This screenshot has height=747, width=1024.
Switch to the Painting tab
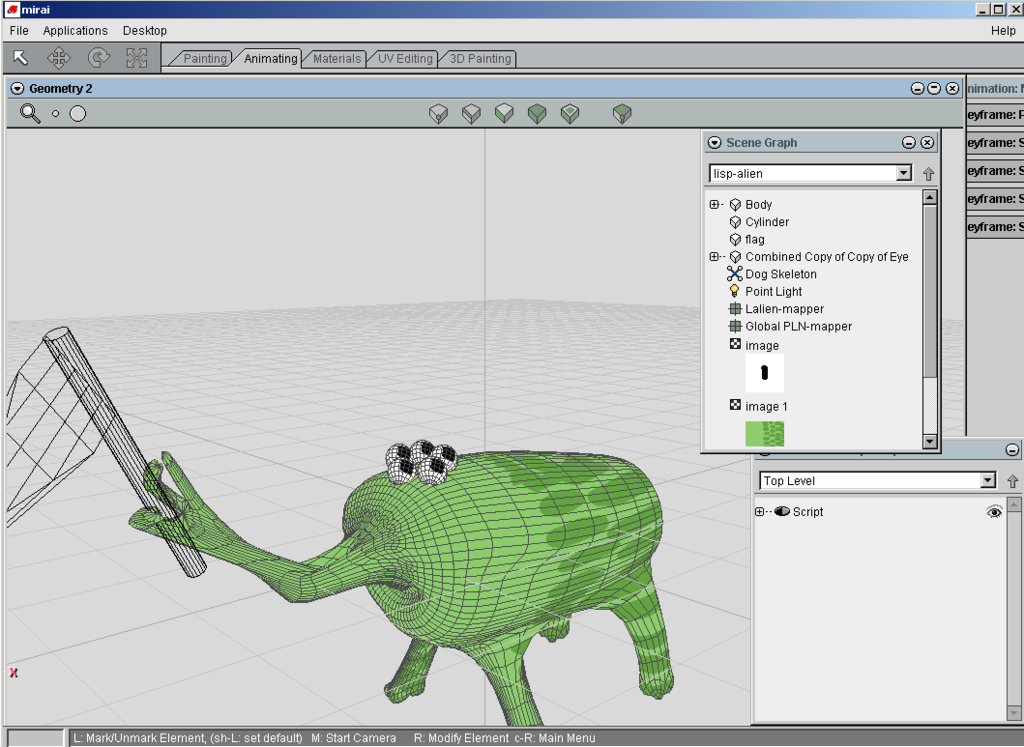tap(203, 59)
